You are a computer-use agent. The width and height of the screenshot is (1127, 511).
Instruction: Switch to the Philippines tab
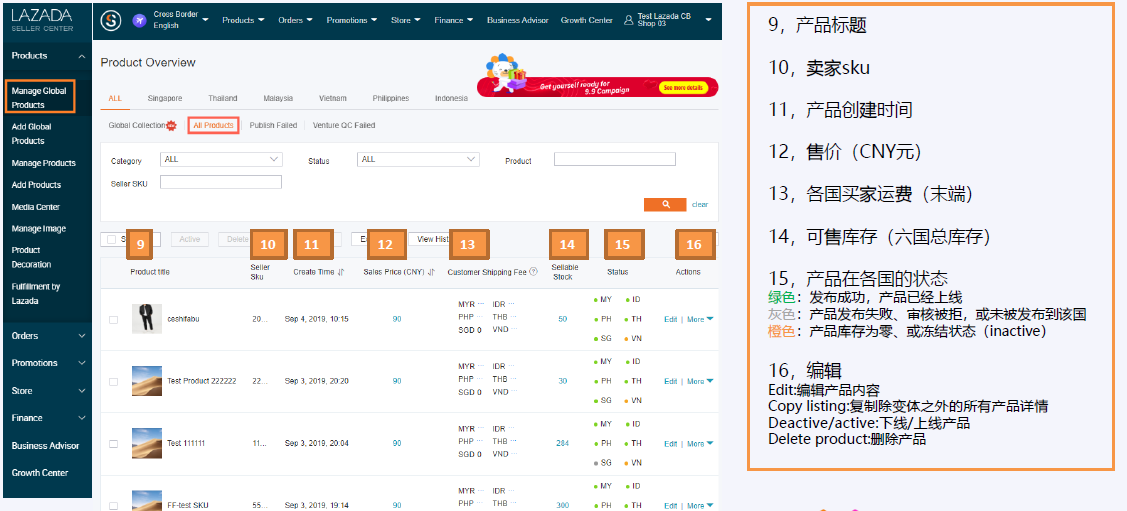[391, 98]
